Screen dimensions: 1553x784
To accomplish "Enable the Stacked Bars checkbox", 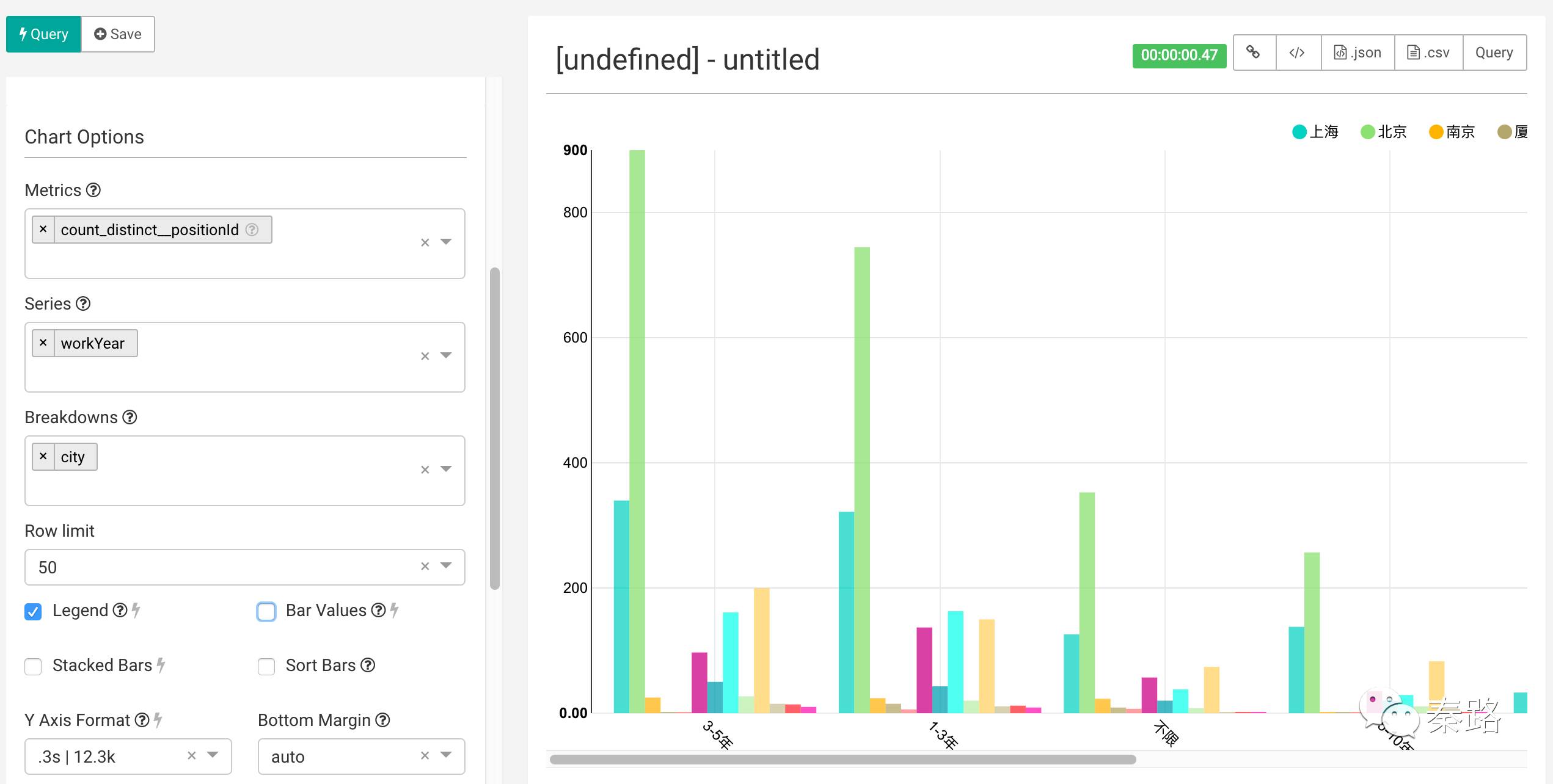I will 33,666.
